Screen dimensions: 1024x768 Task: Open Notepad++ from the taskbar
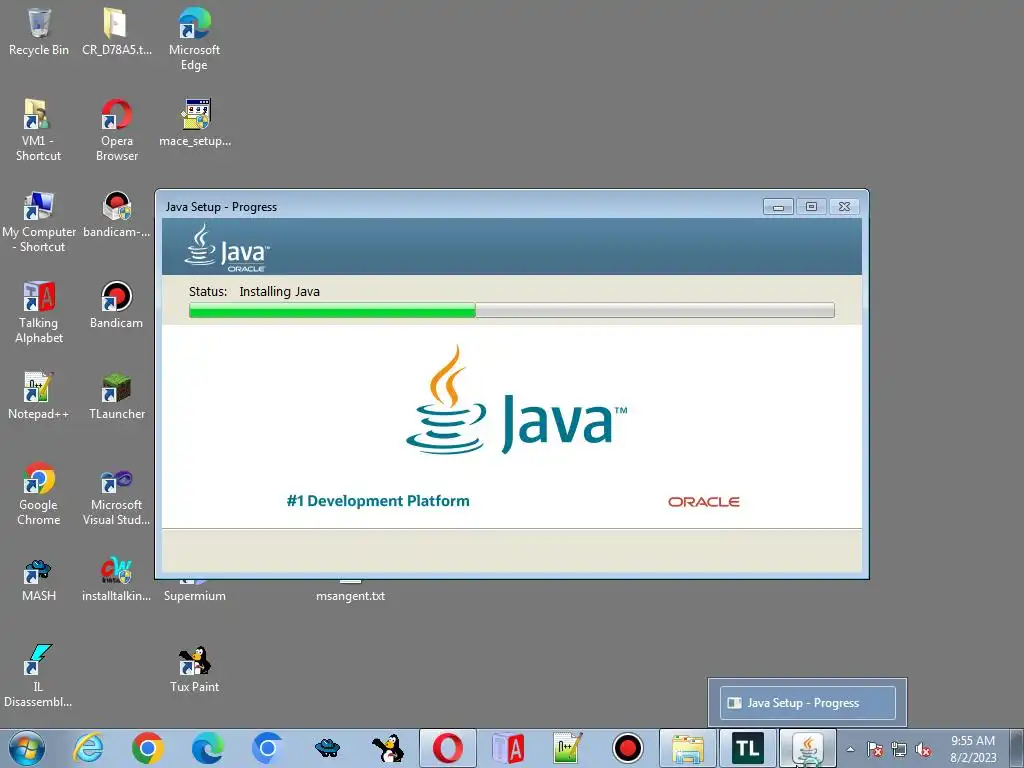pos(567,748)
